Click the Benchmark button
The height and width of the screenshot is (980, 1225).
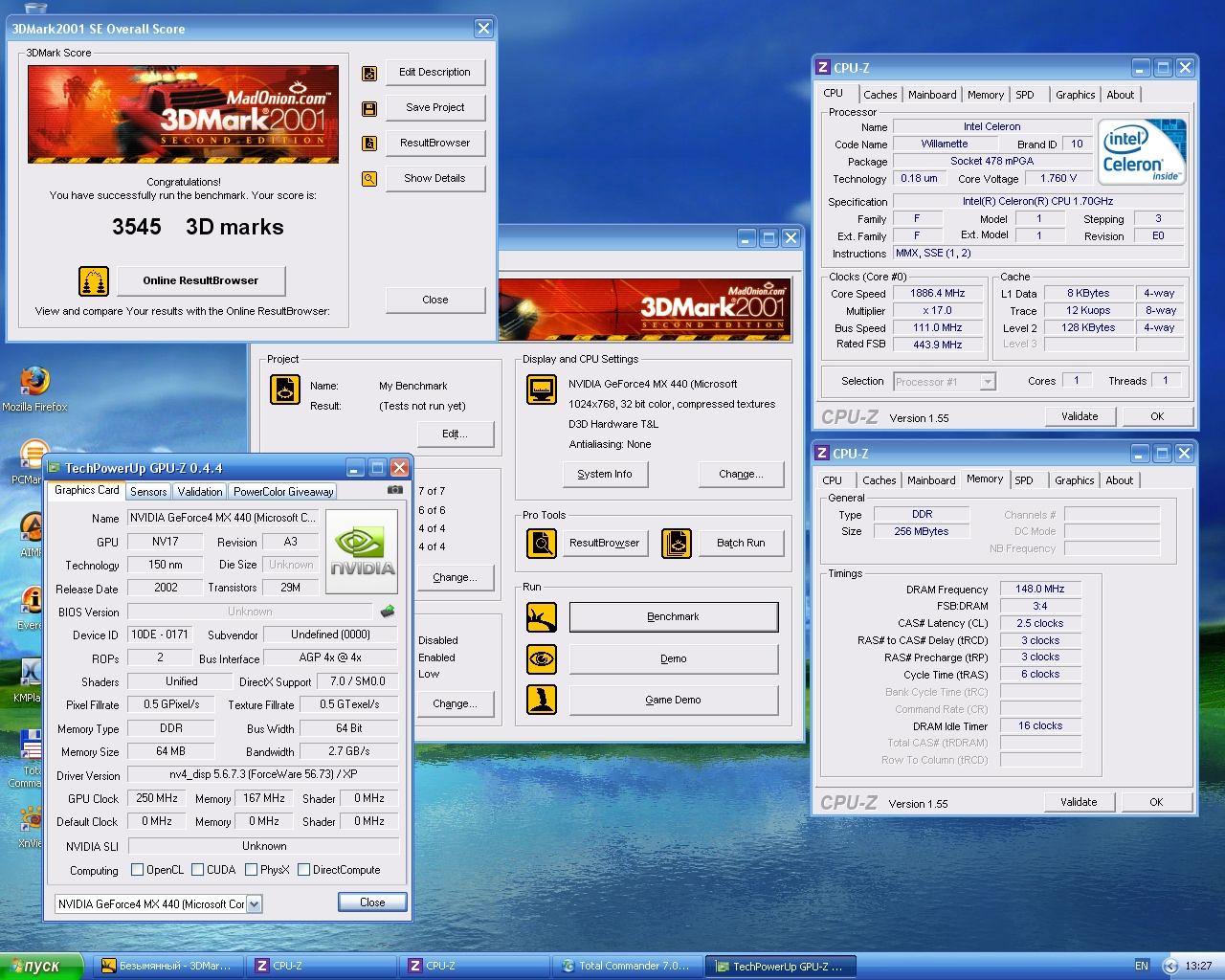[674, 617]
